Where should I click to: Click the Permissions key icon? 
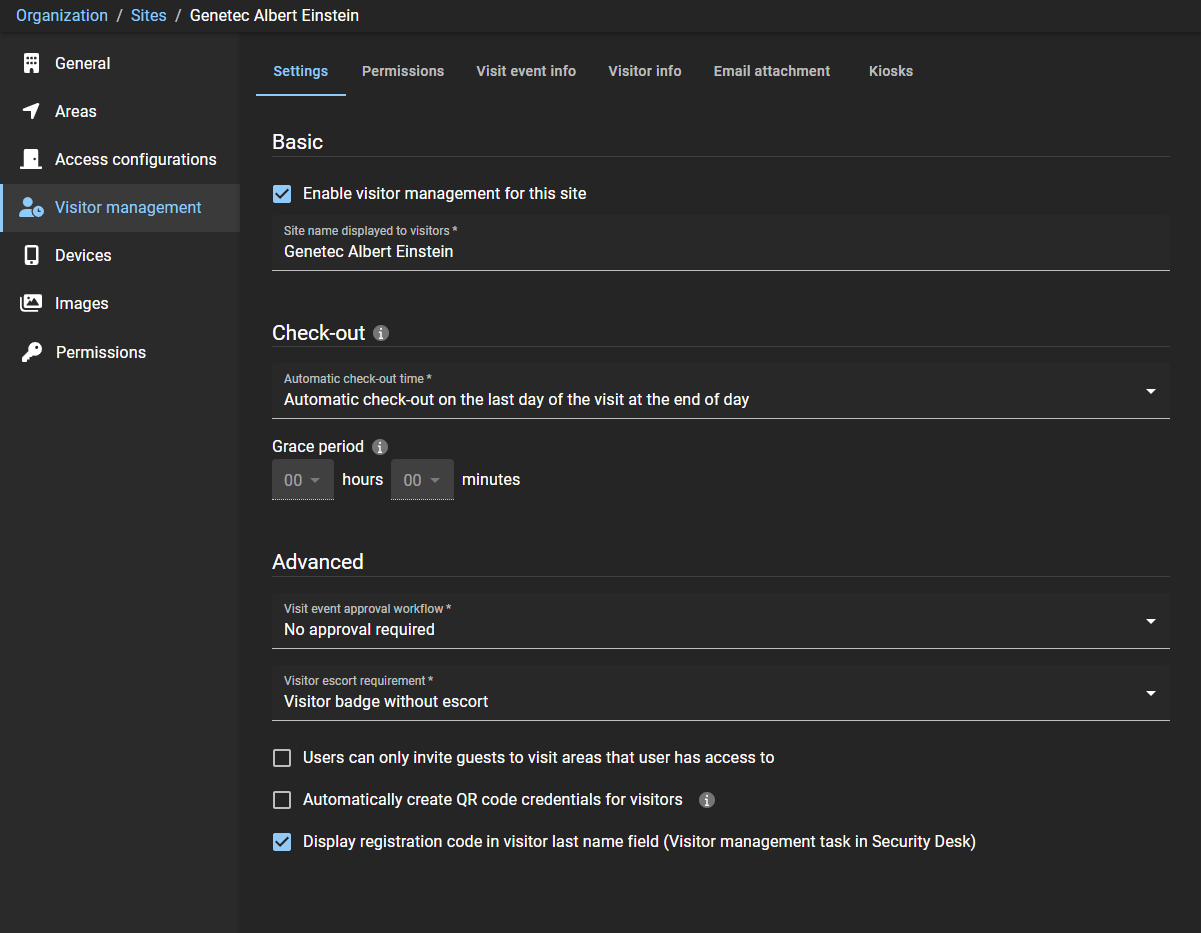tap(31, 352)
